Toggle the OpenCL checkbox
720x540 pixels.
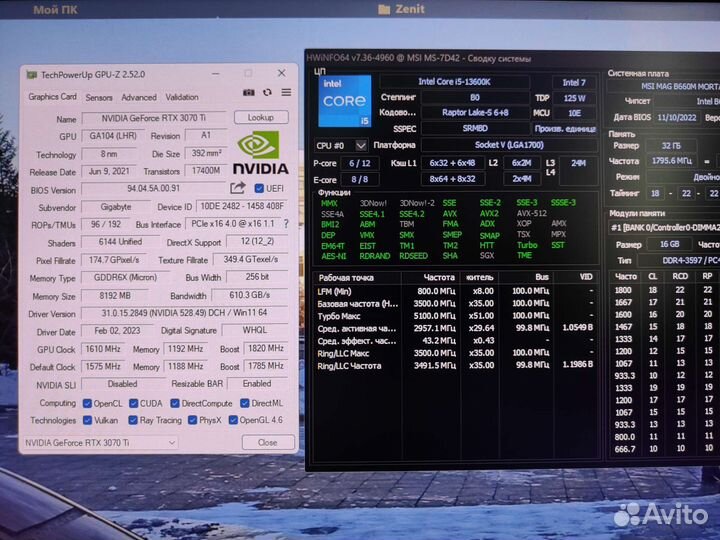tap(86, 403)
